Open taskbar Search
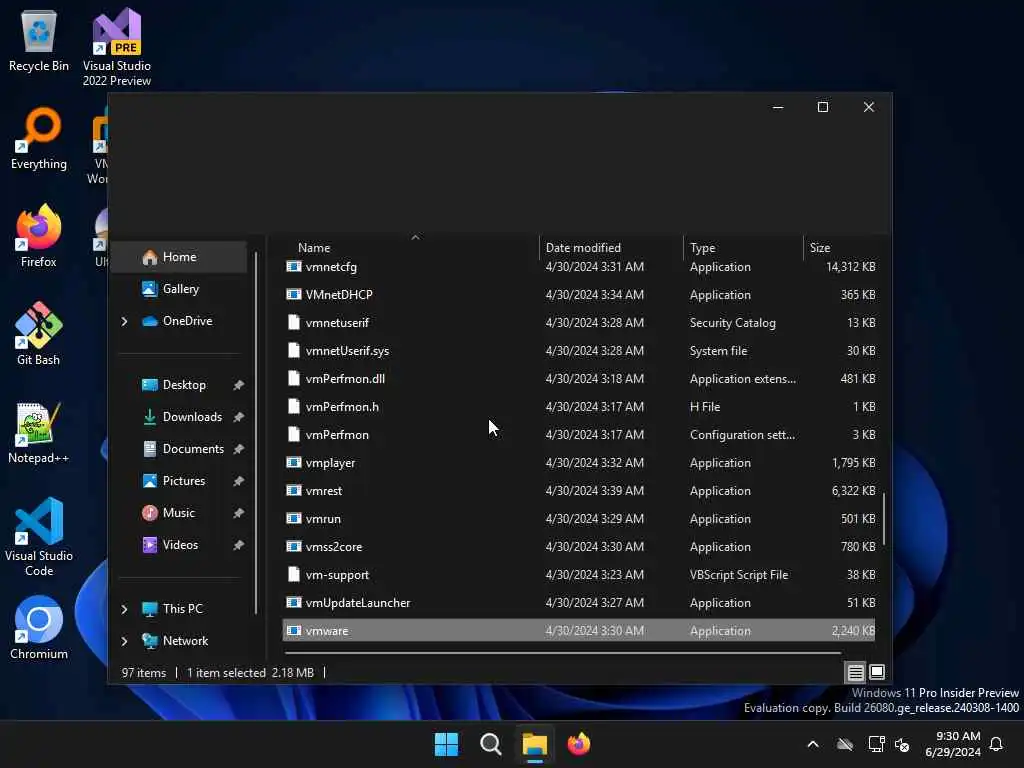This screenshot has height=768, width=1024. click(490, 744)
